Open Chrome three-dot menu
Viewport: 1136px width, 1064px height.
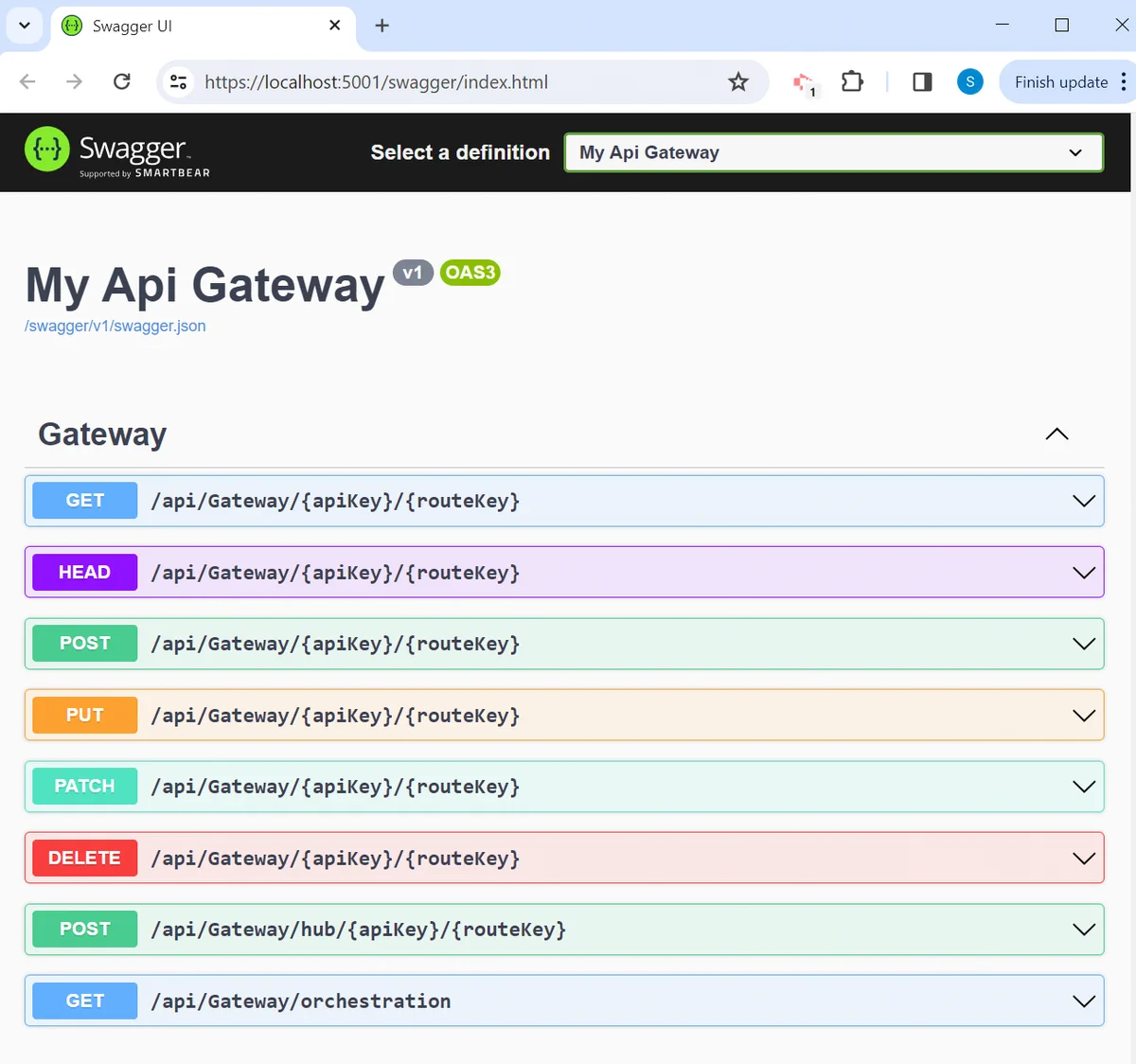[x=1124, y=81]
